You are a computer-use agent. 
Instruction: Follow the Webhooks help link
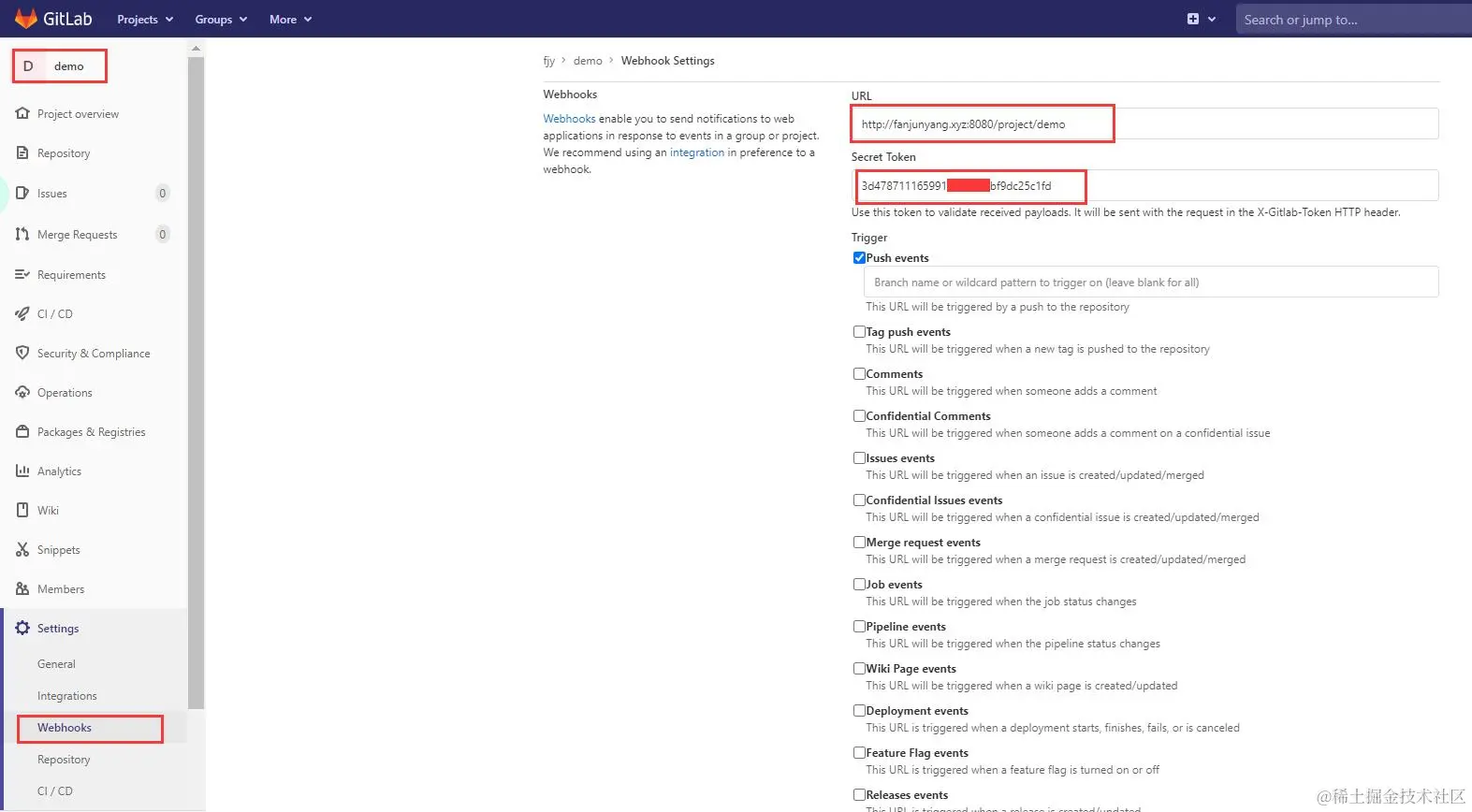click(x=569, y=119)
